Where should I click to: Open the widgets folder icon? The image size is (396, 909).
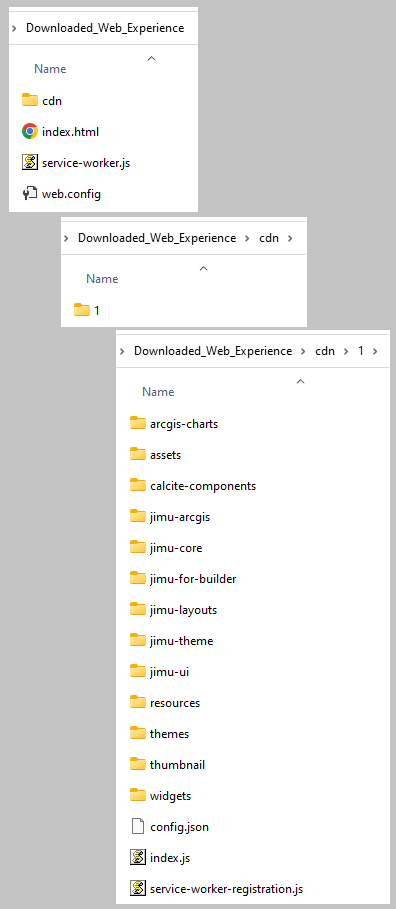click(x=138, y=795)
